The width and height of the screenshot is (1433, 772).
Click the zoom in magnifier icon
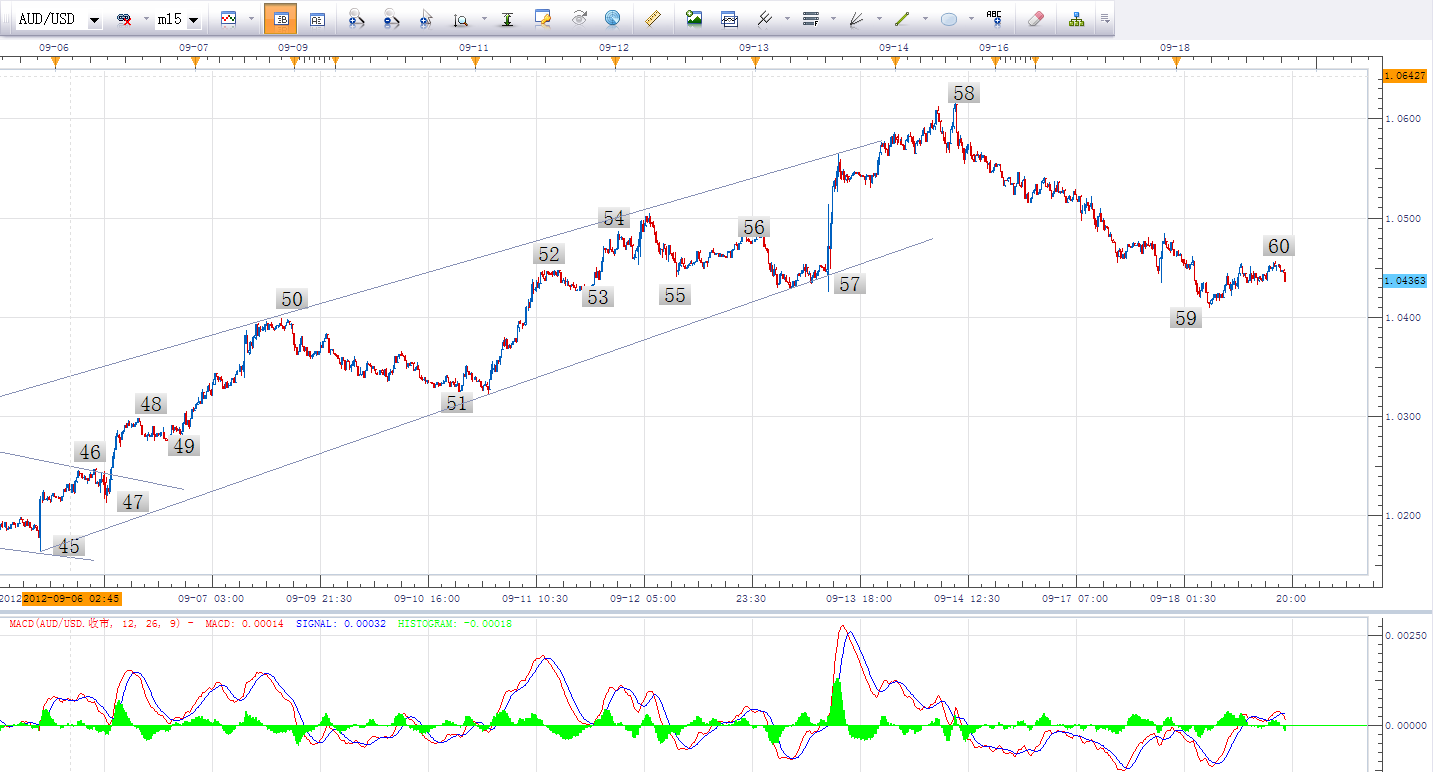pyautogui.click(x=356, y=19)
